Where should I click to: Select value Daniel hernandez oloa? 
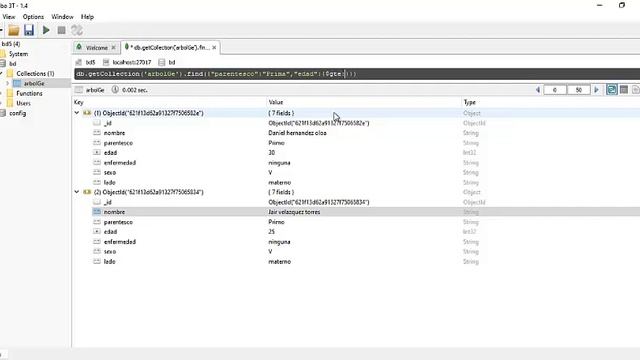coord(297,133)
